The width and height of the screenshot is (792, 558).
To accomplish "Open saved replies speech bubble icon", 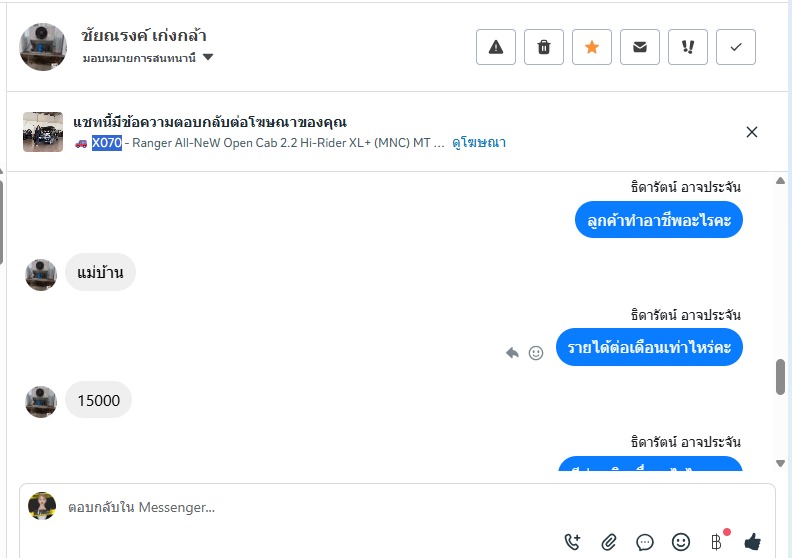I will (x=645, y=542).
